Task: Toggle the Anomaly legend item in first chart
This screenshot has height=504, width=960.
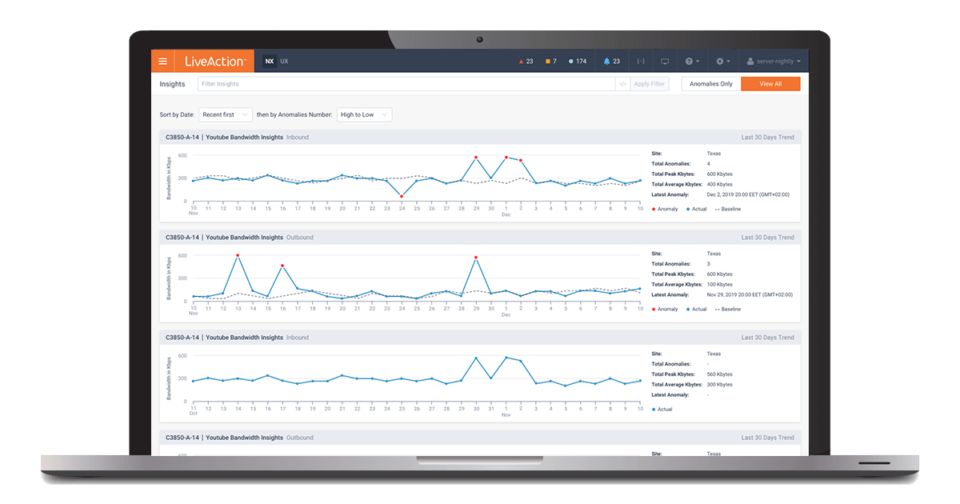Action: point(666,209)
